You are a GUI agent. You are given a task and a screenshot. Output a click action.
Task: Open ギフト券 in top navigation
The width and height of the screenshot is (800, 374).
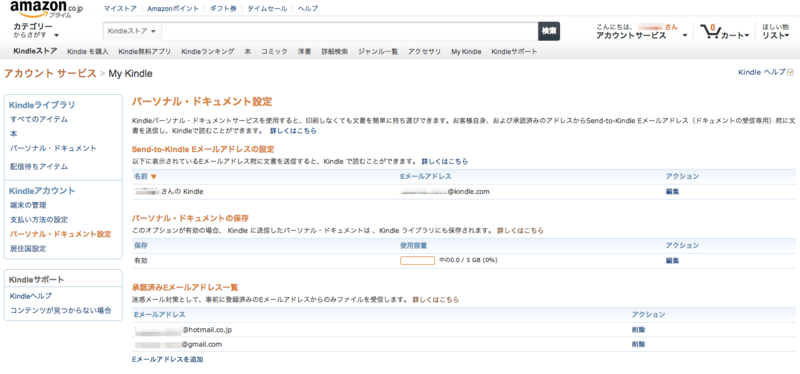click(222, 9)
